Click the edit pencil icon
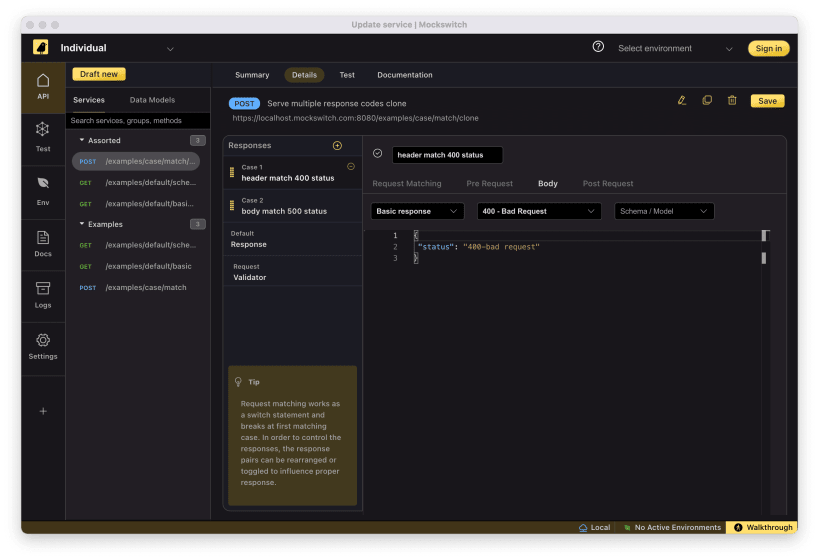The height and width of the screenshot is (560, 819). (x=682, y=100)
